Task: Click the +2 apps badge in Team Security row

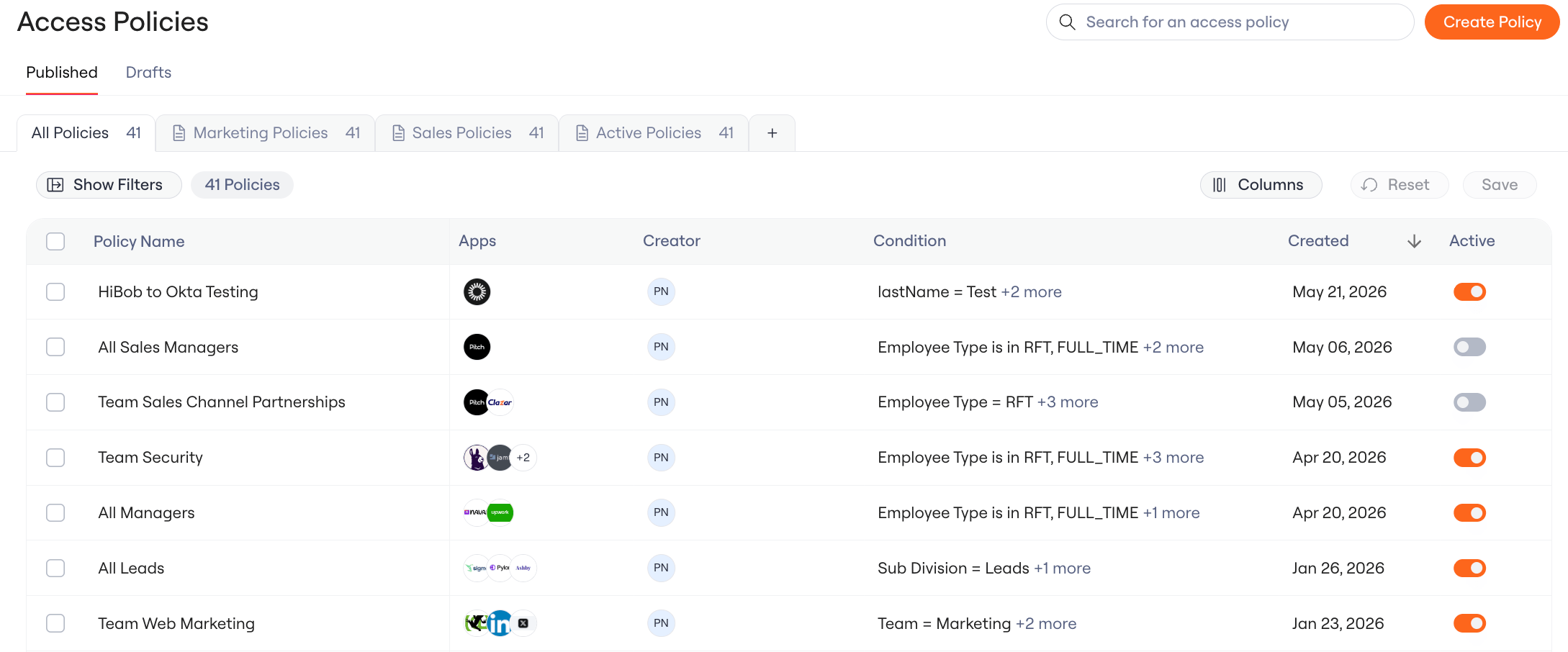Action: (x=523, y=458)
